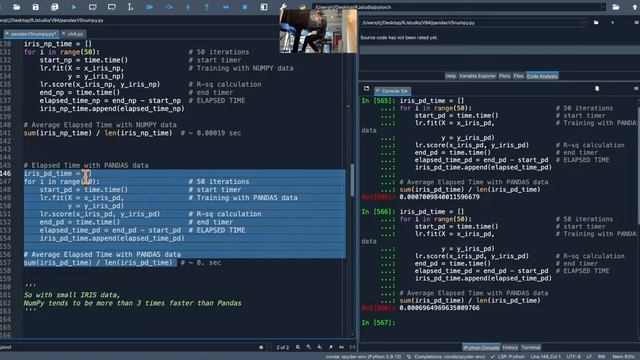
Task: Browse working directory with the top-right folder icon
Action: tap(616, 7)
